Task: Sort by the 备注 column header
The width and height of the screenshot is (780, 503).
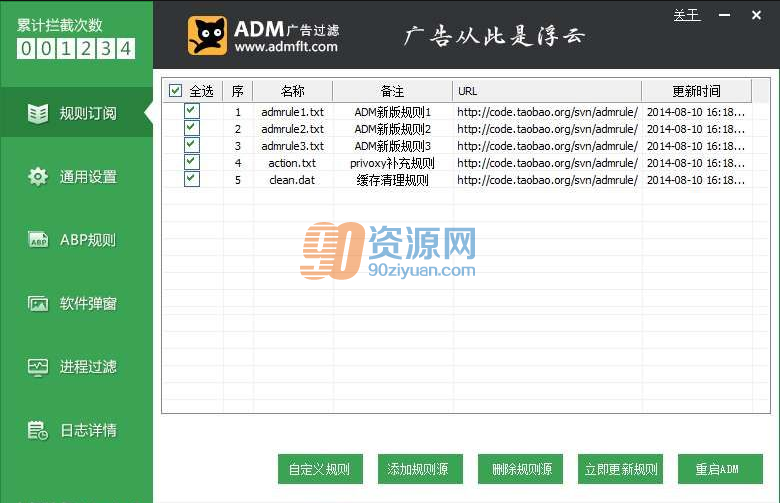Action: [x=392, y=91]
